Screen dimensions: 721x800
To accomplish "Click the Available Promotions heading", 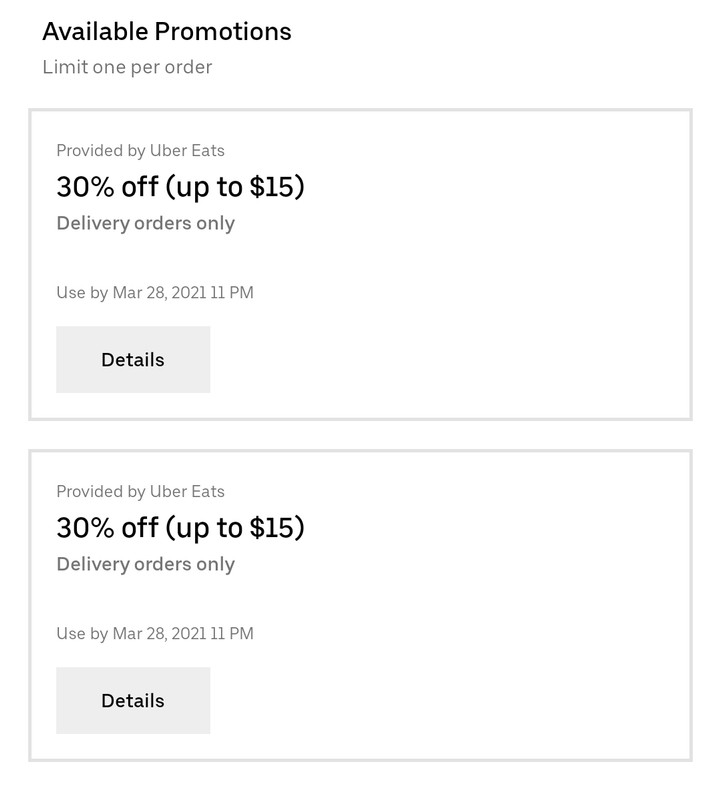I will (167, 32).
